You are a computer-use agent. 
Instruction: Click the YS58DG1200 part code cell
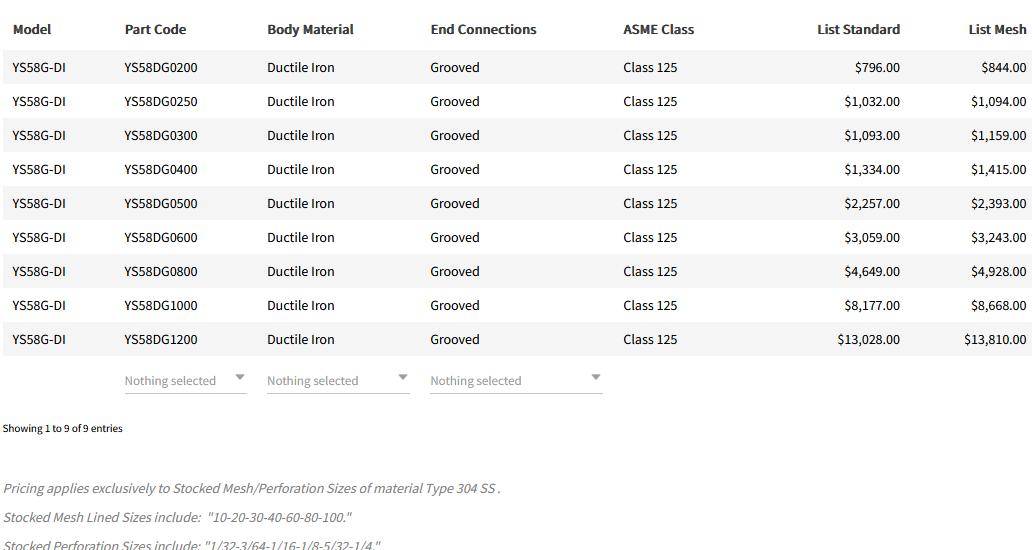pyautogui.click(x=161, y=340)
